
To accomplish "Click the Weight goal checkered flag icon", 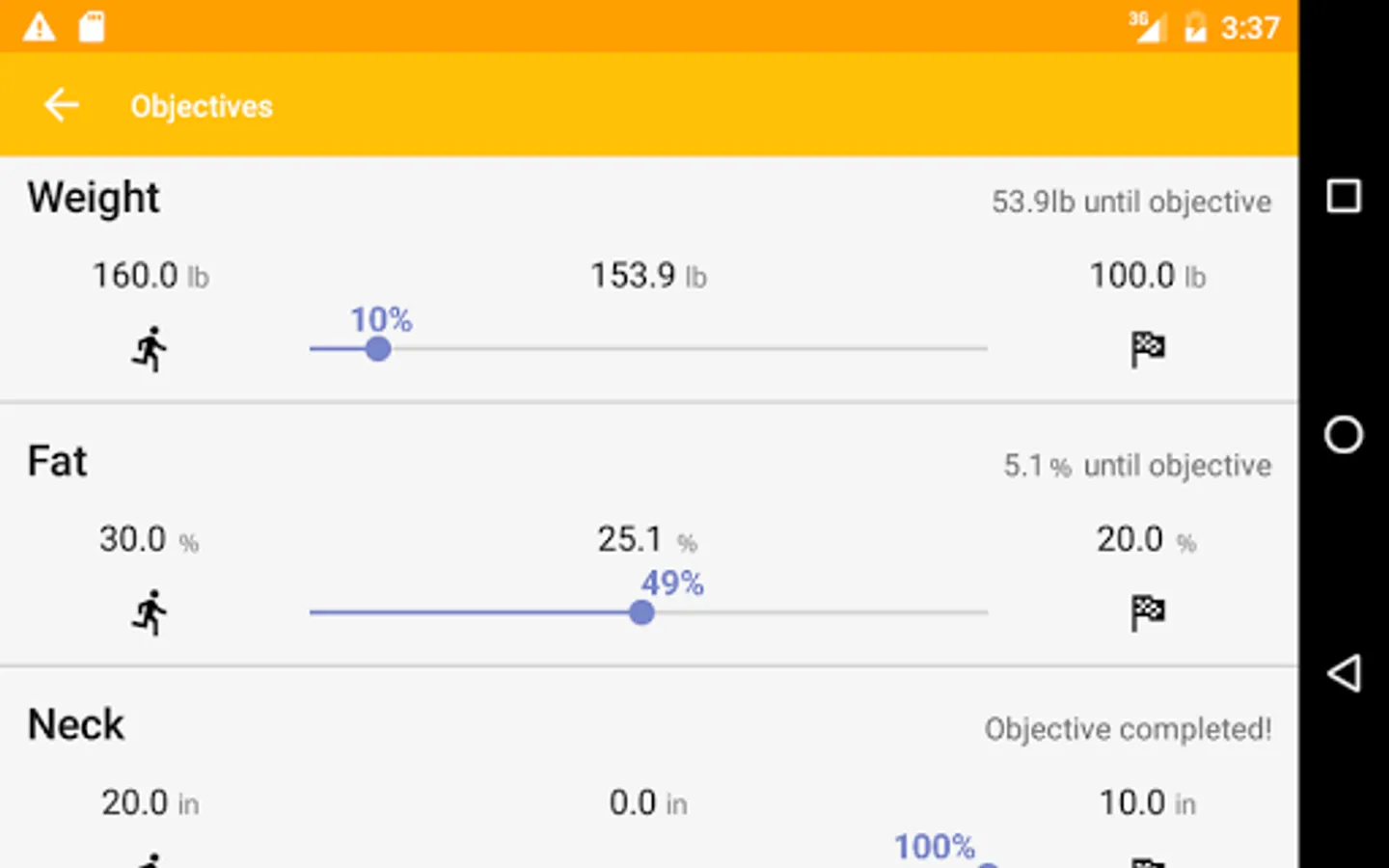I will click(x=1147, y=349).
